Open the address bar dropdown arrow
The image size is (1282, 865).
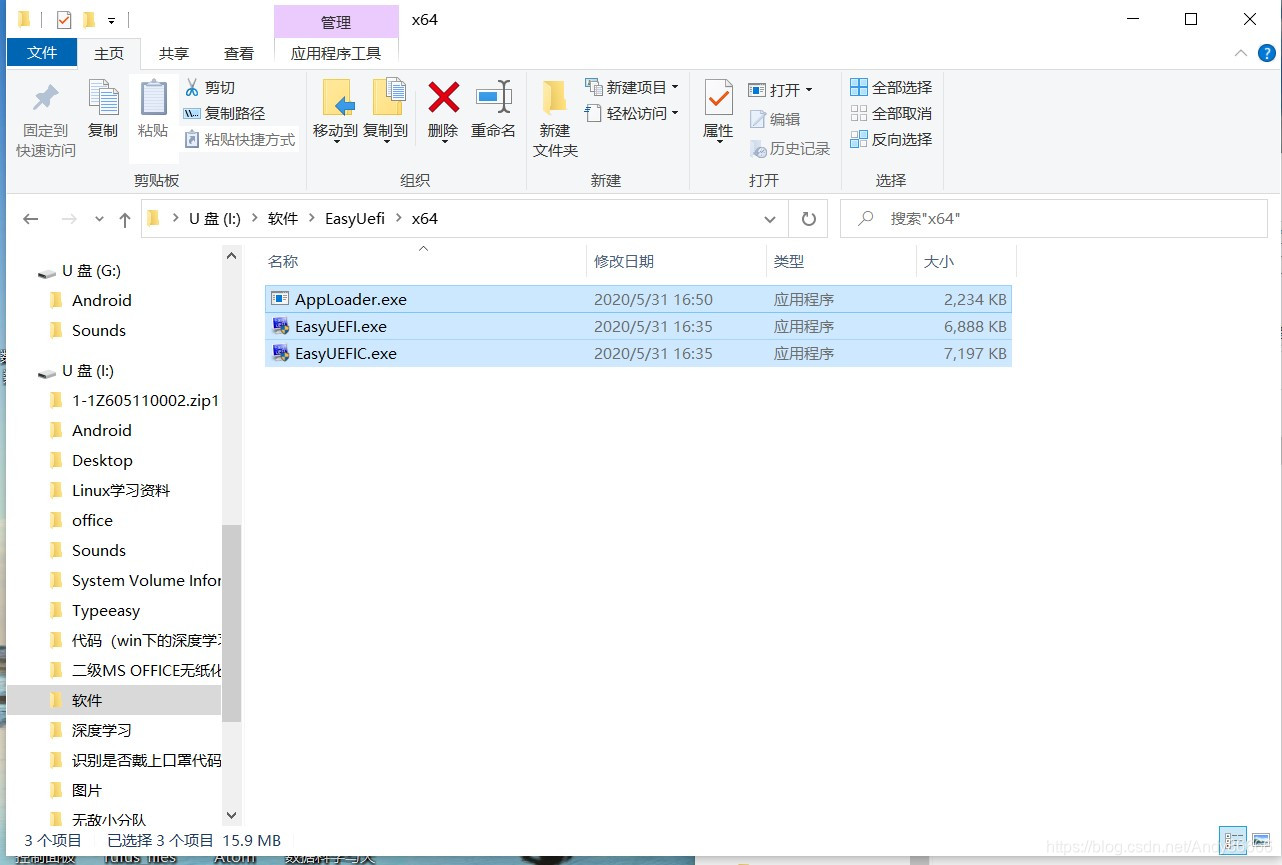[x=768, y=218]
